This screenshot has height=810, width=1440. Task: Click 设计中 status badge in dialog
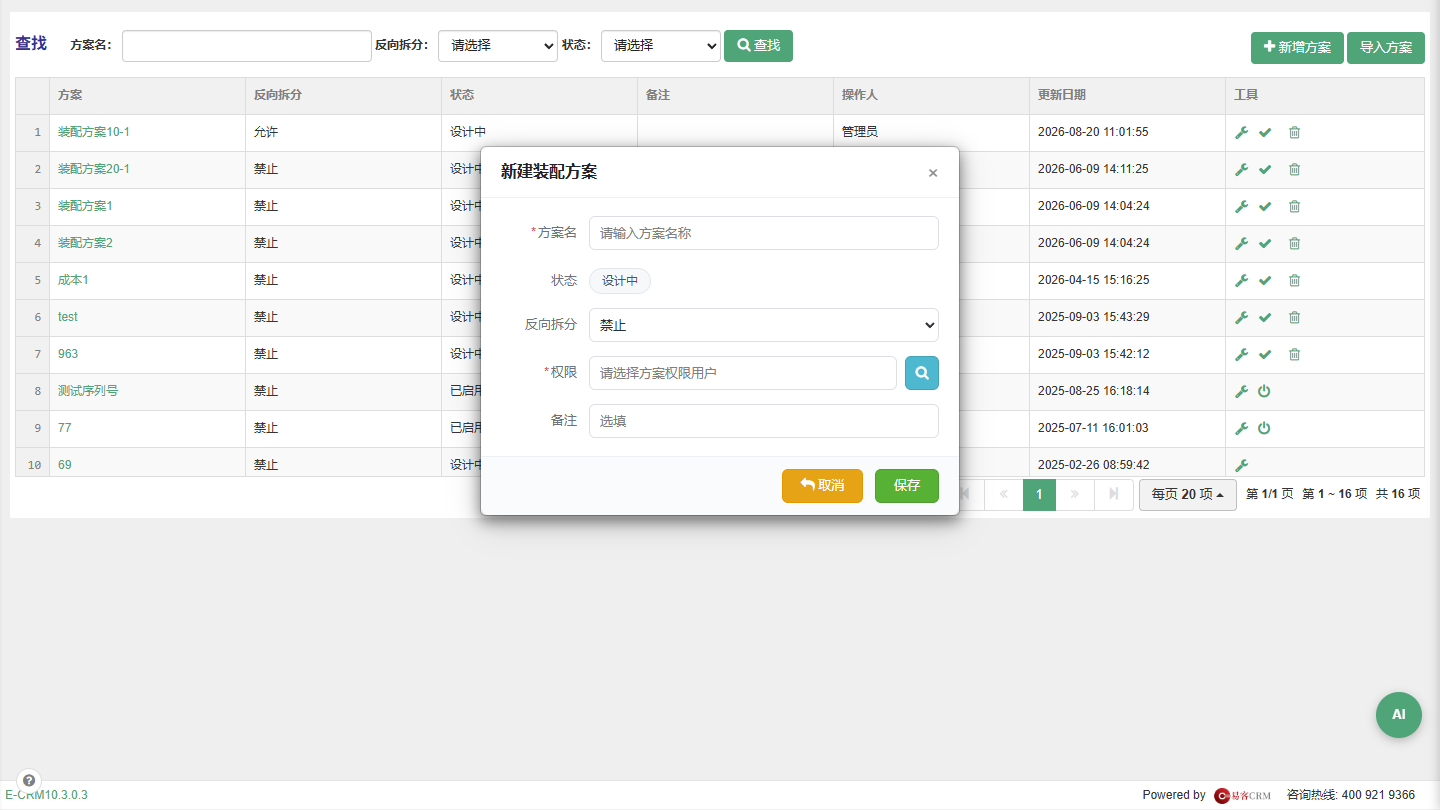620,281
